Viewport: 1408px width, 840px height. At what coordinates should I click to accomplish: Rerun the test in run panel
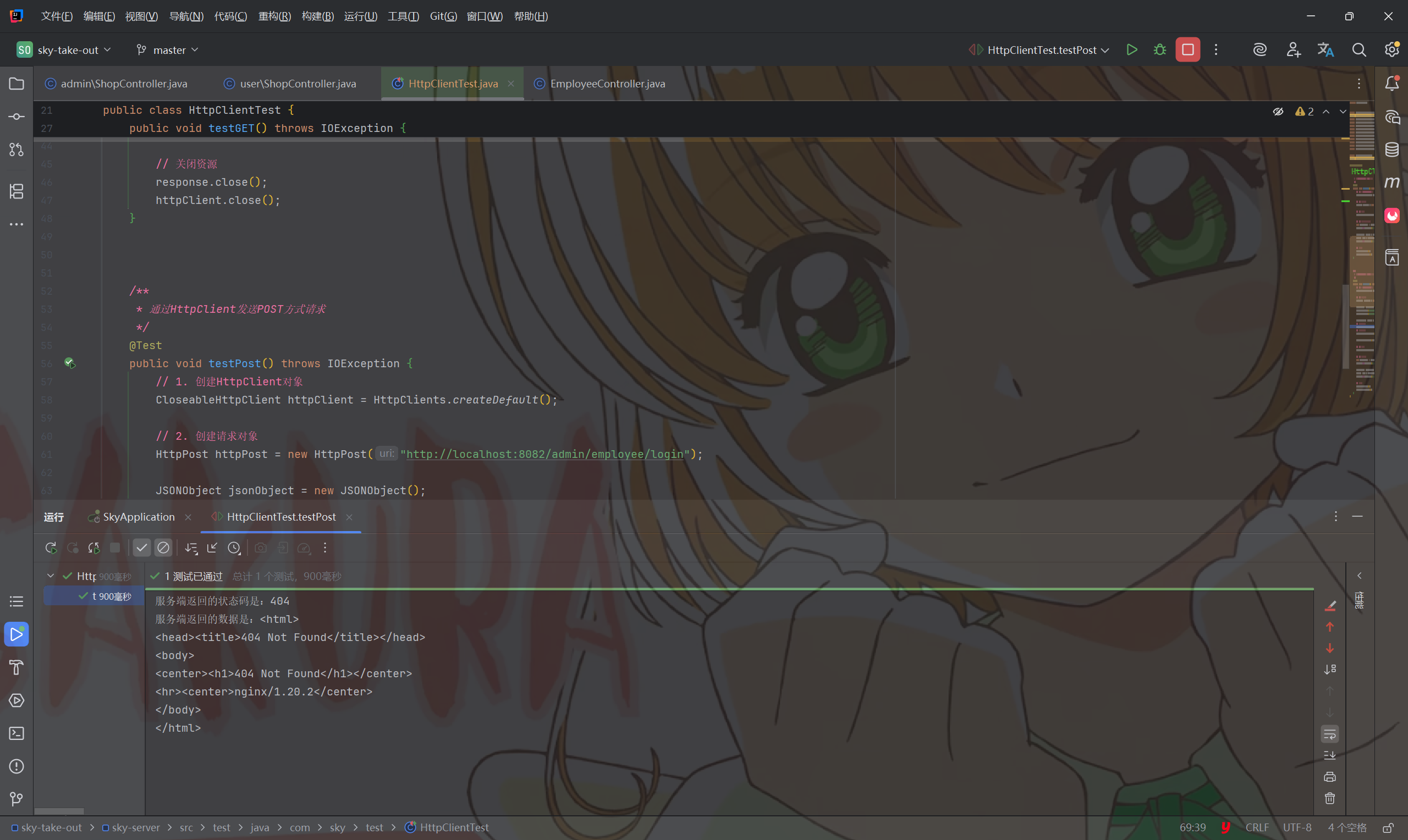(x=51, y=548)
